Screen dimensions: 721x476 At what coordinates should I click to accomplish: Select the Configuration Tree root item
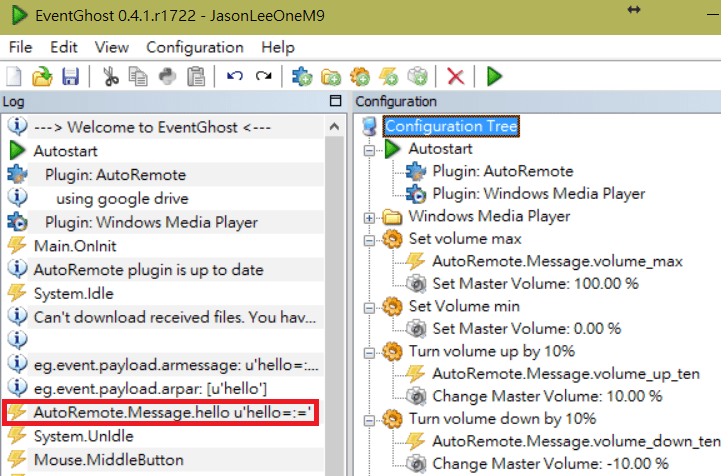pyautogui.click(x=451, y=126)
